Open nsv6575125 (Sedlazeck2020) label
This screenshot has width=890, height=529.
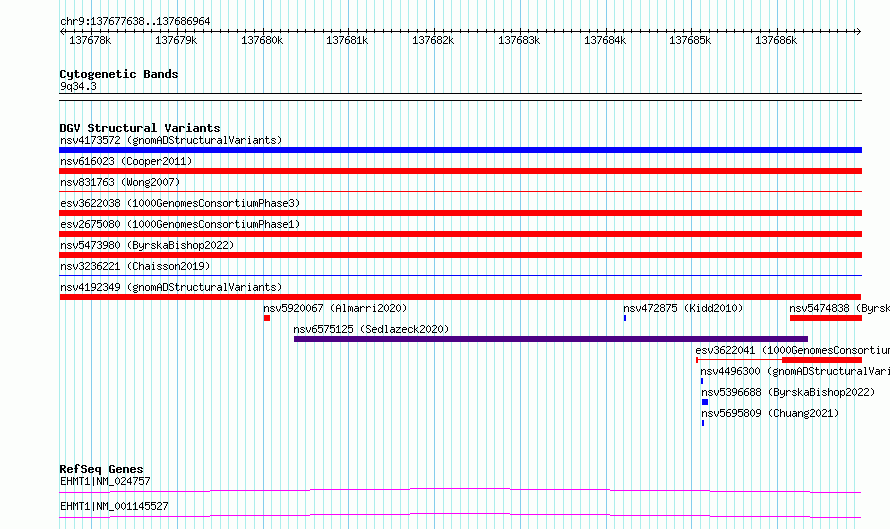(x=371, y=329)
